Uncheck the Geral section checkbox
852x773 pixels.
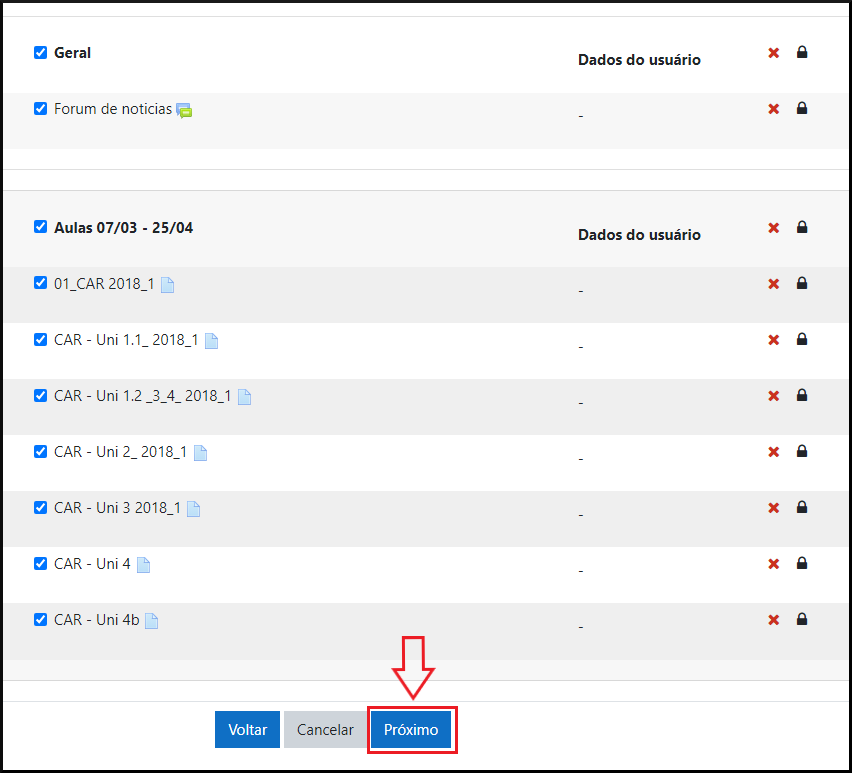41,53
